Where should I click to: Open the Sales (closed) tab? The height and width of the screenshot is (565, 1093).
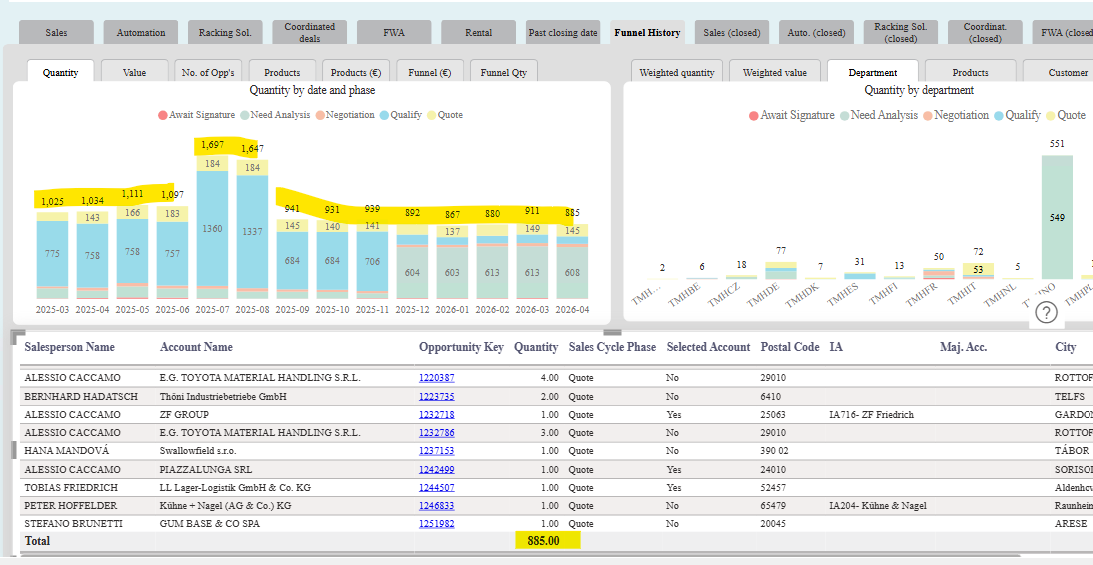coord(732,33)
